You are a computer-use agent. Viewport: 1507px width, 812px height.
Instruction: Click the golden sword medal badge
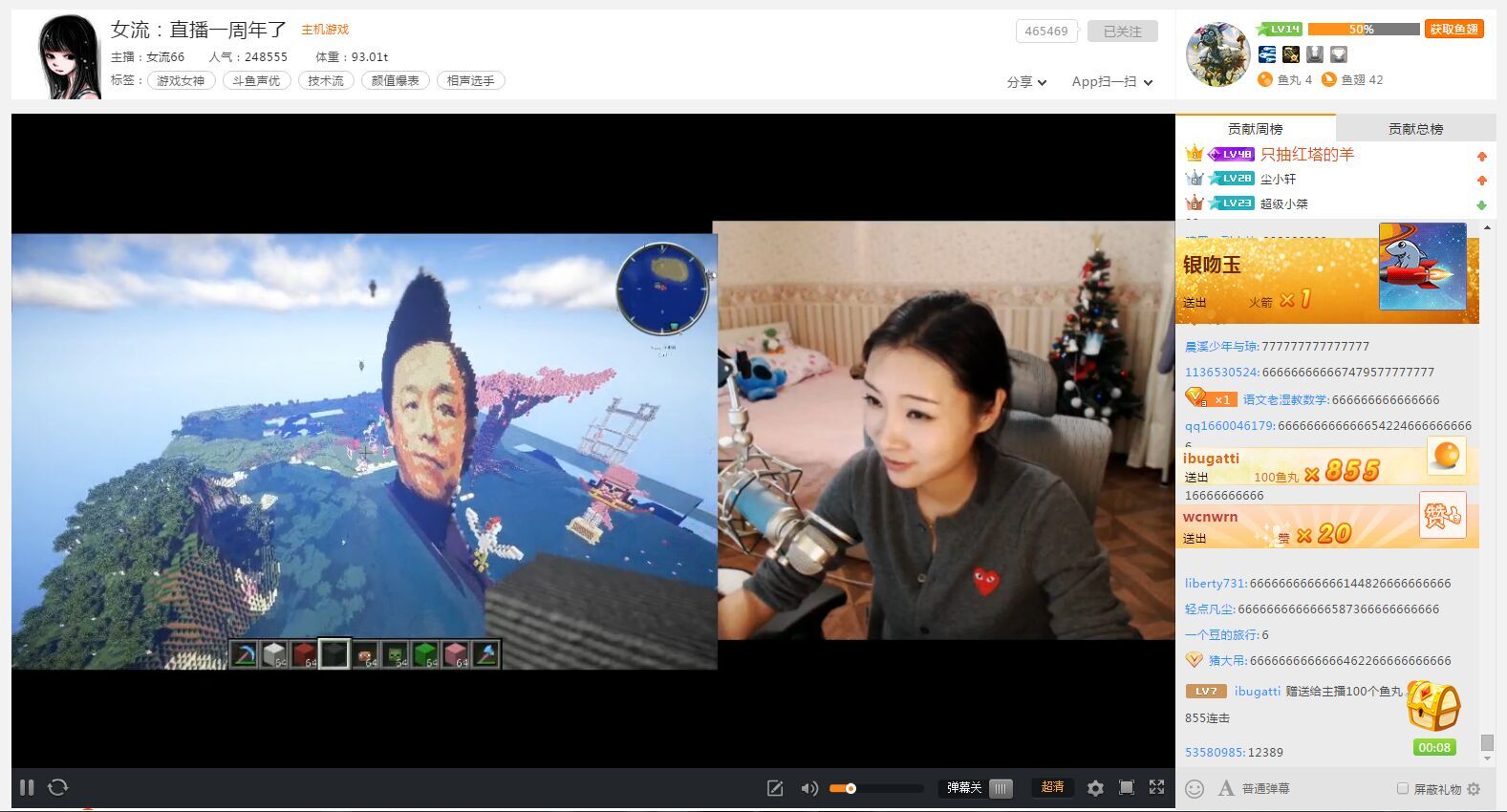[x=1291, y=54]
